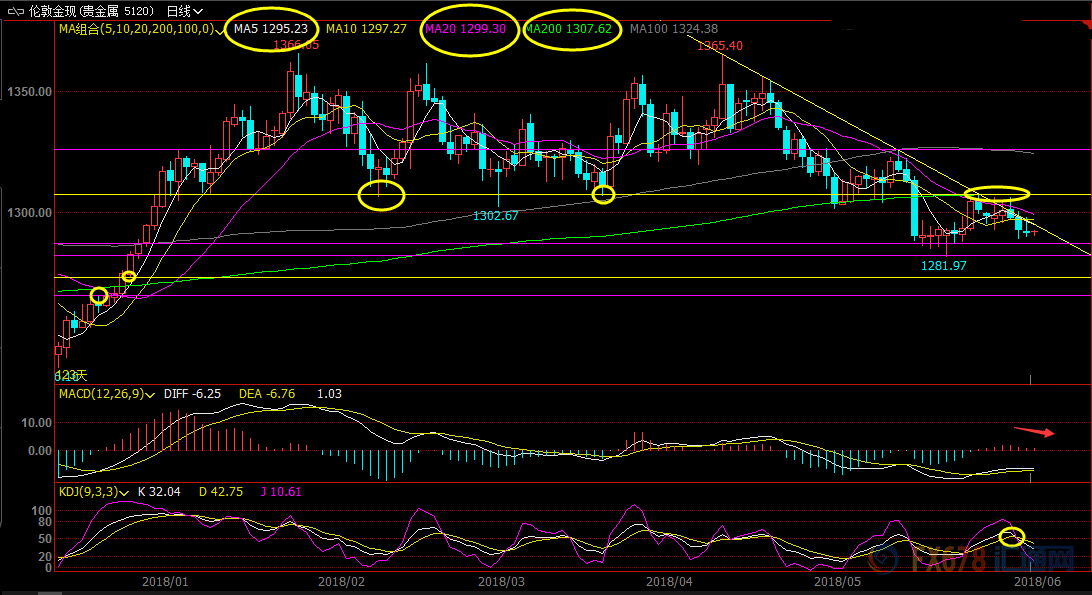Click the horizontal scrollbar thumb at bottom
The width and height of the screenshot is (1092, 595).
click(x=49, y=593)
